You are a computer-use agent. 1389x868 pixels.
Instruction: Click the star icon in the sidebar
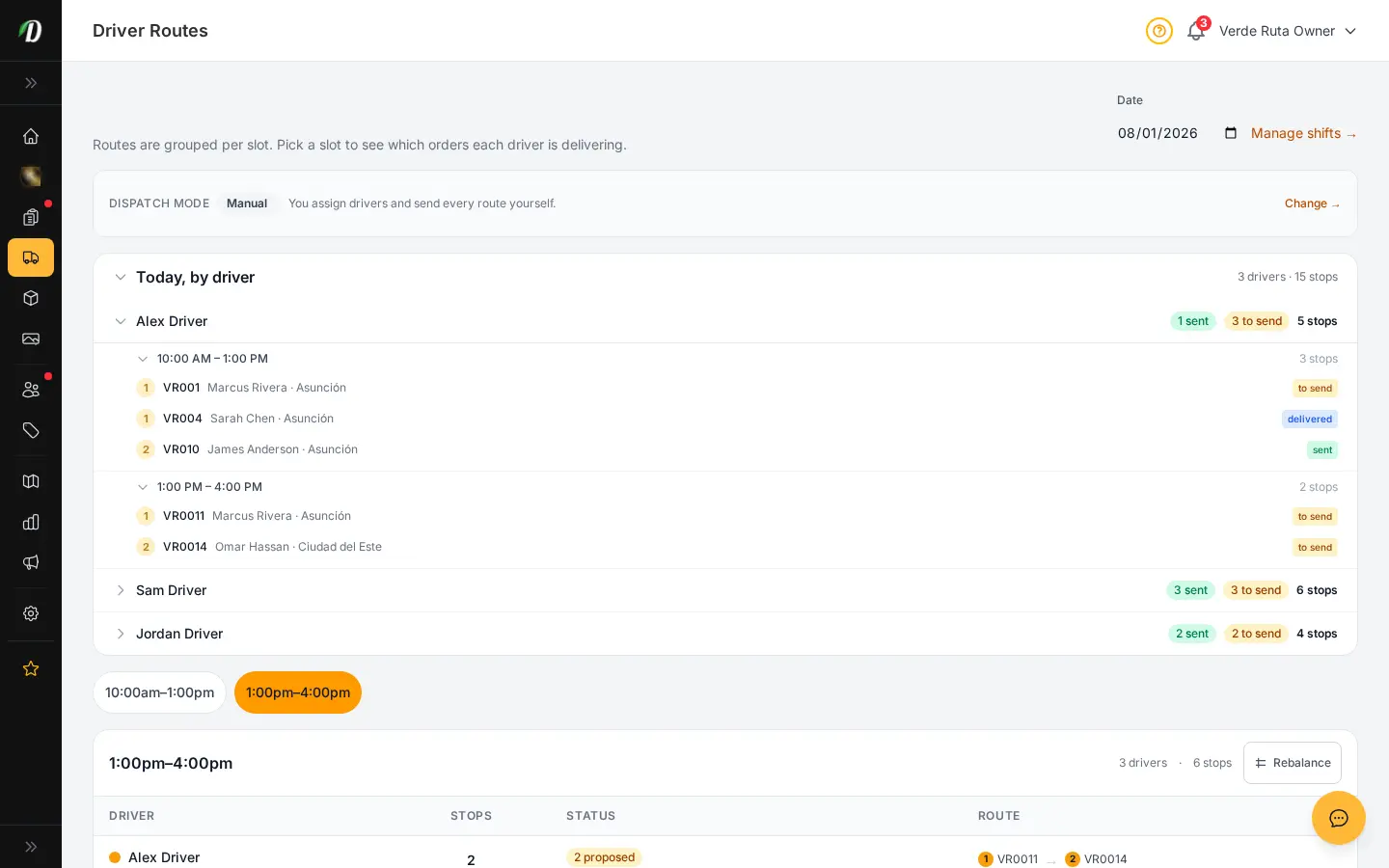[x=31, y=668]
